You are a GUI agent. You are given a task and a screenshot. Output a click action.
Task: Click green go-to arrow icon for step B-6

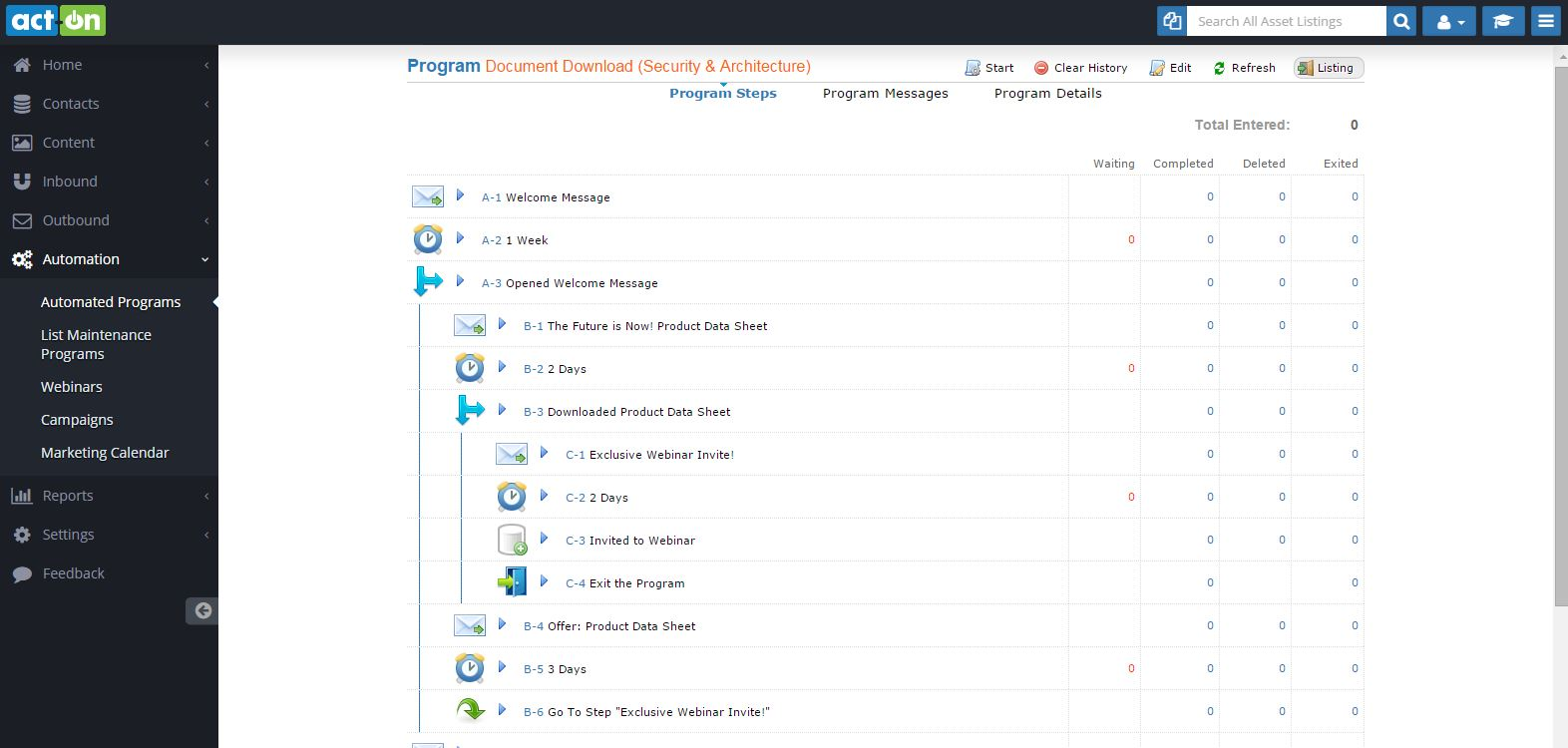(x=470, y=710)
